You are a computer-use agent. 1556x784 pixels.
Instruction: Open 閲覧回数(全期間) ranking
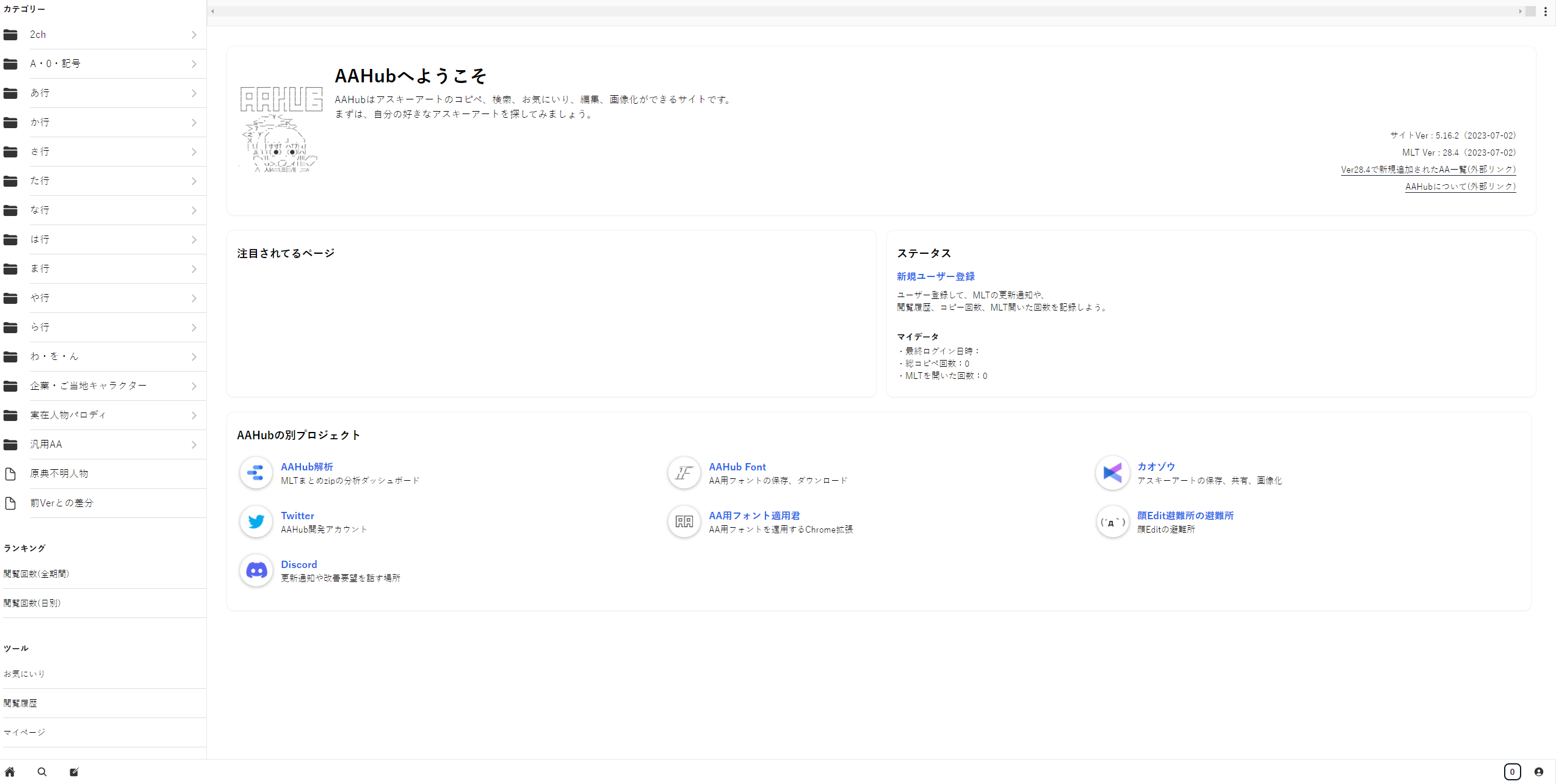(37, 574)
